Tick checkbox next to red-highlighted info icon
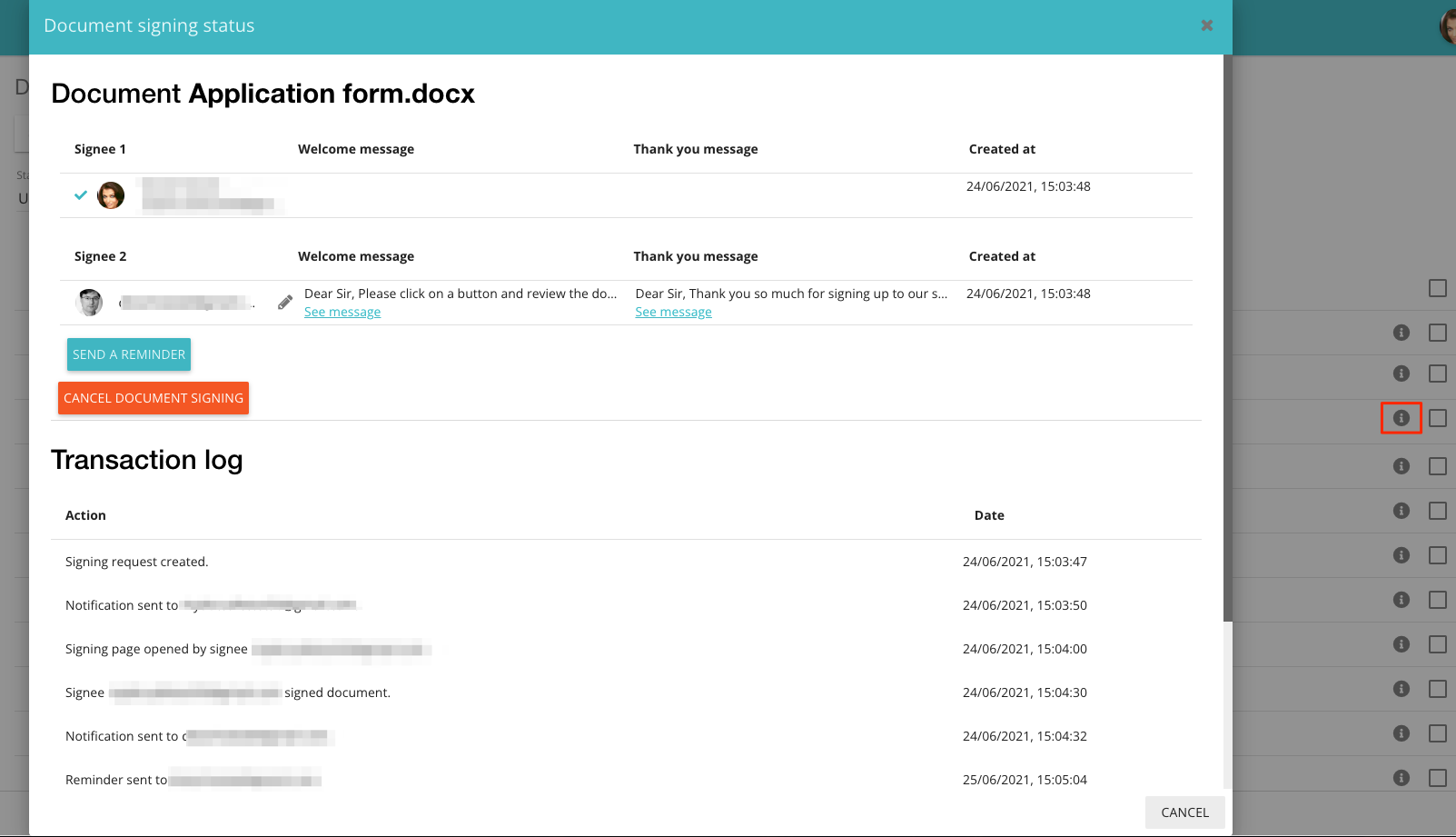This screenshot has height=837, width=1456. [1437, 418]
